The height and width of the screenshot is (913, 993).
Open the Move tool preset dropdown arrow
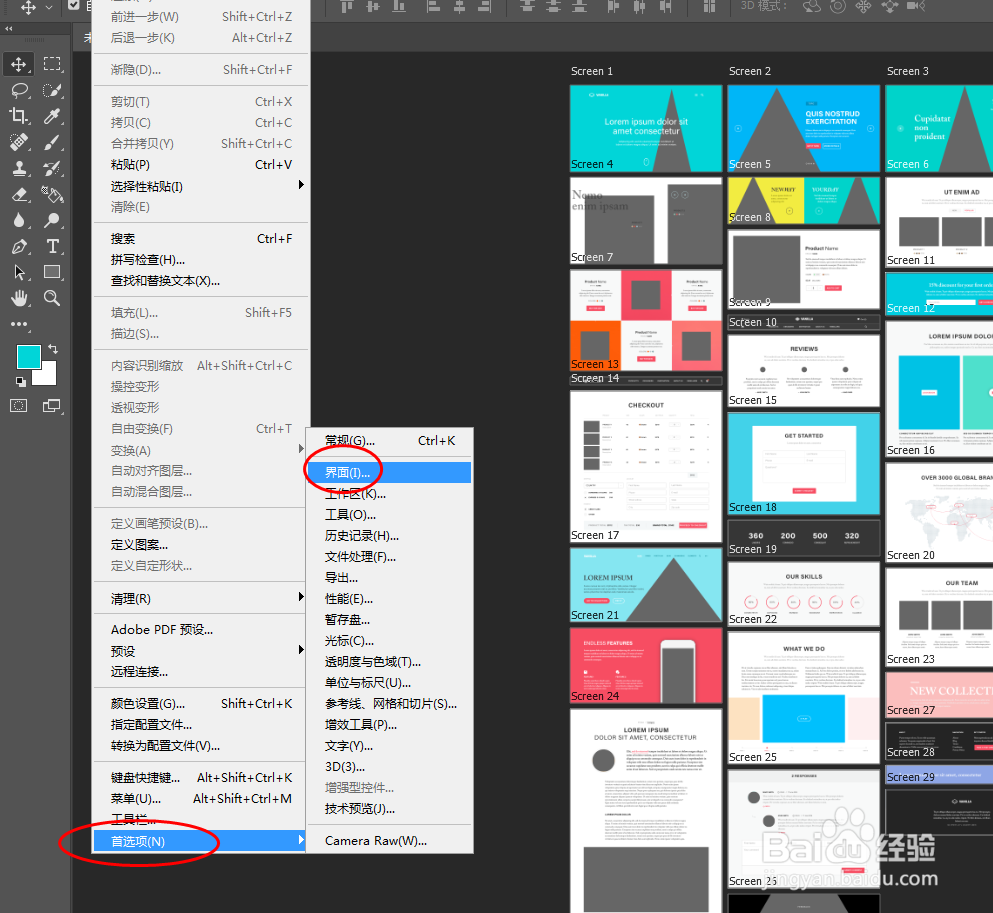[x=49, y=8]
